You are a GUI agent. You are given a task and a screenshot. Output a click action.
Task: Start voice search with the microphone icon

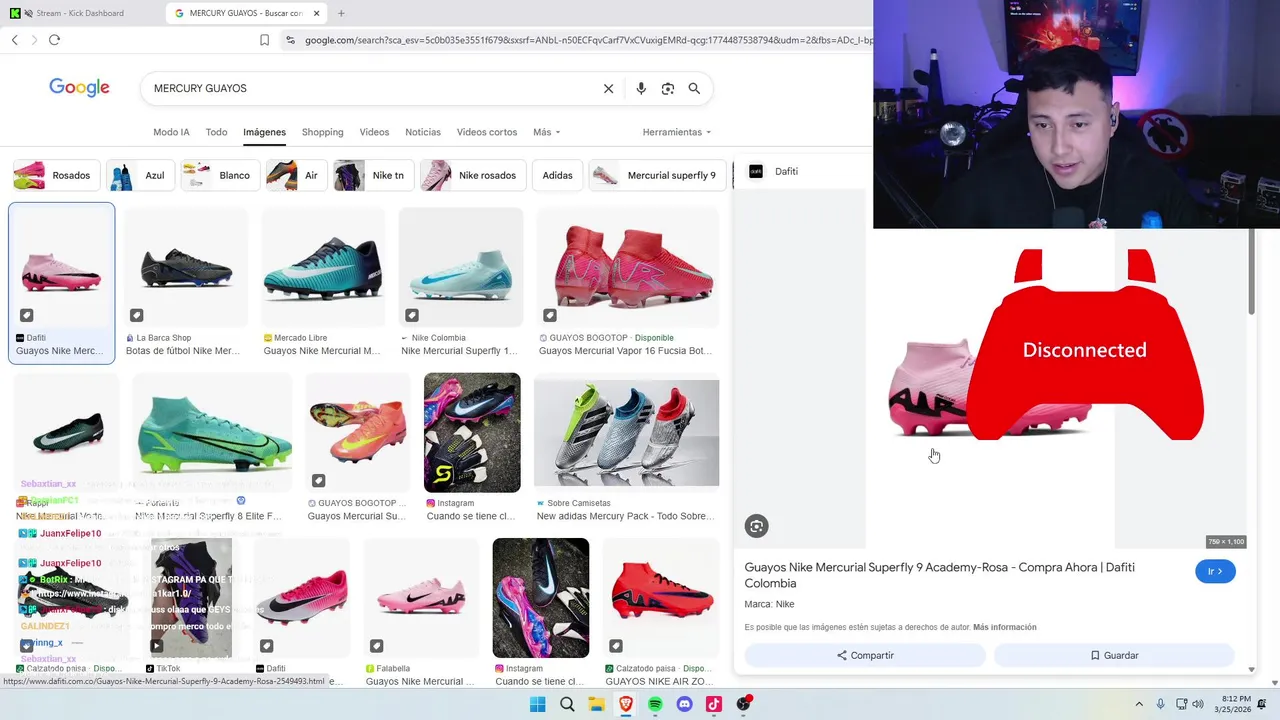click(x=641, y=88)
